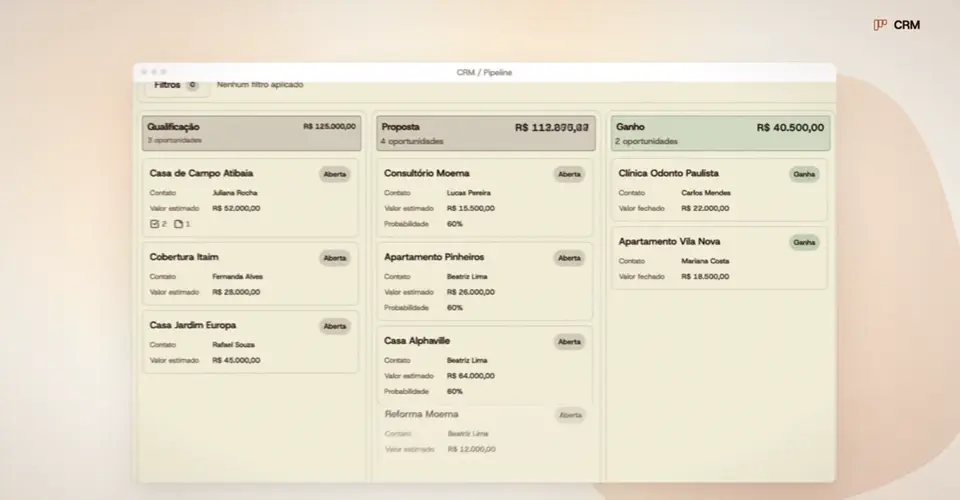Click contact name Juliana Rocha
This screenshot has height=500, width=960.
click(234, 193)
